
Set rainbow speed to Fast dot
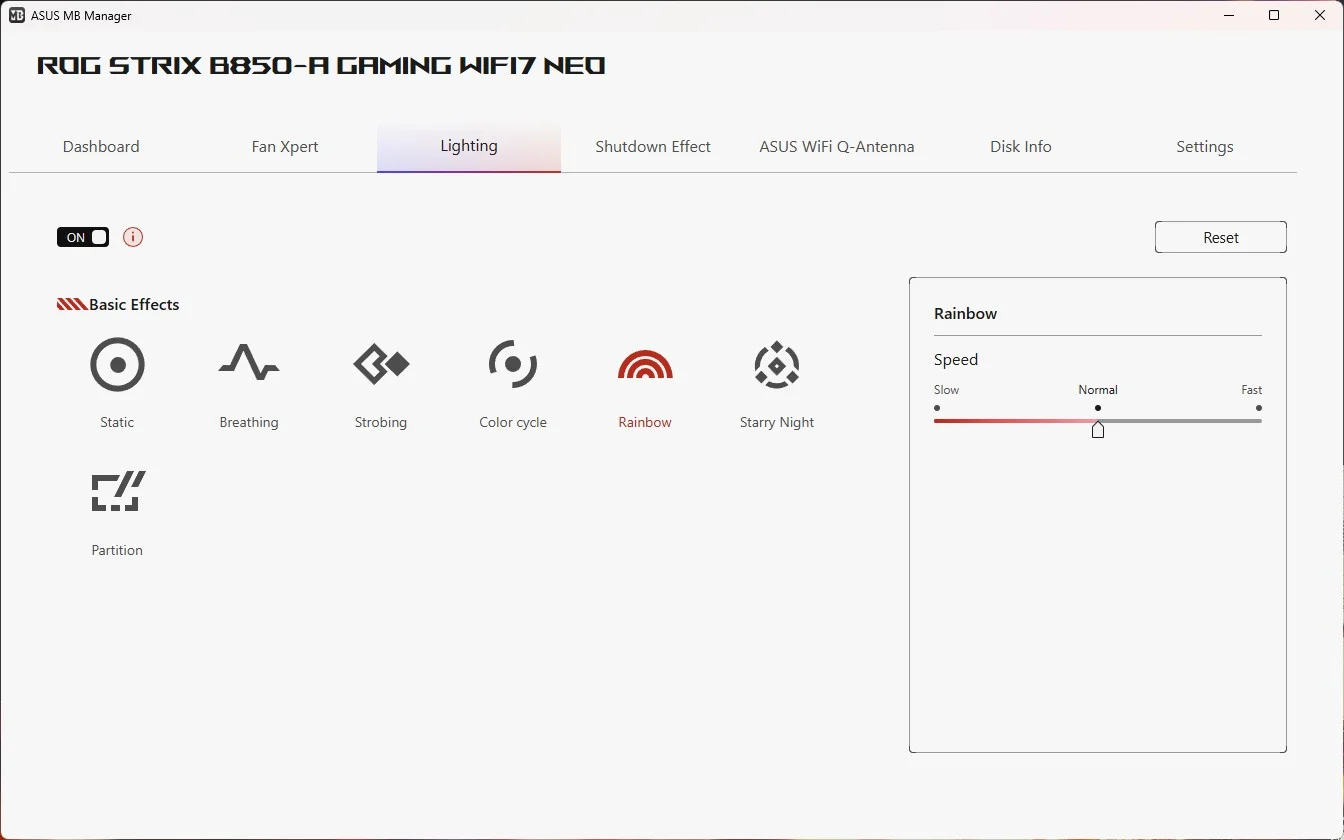pos(1258,408)
